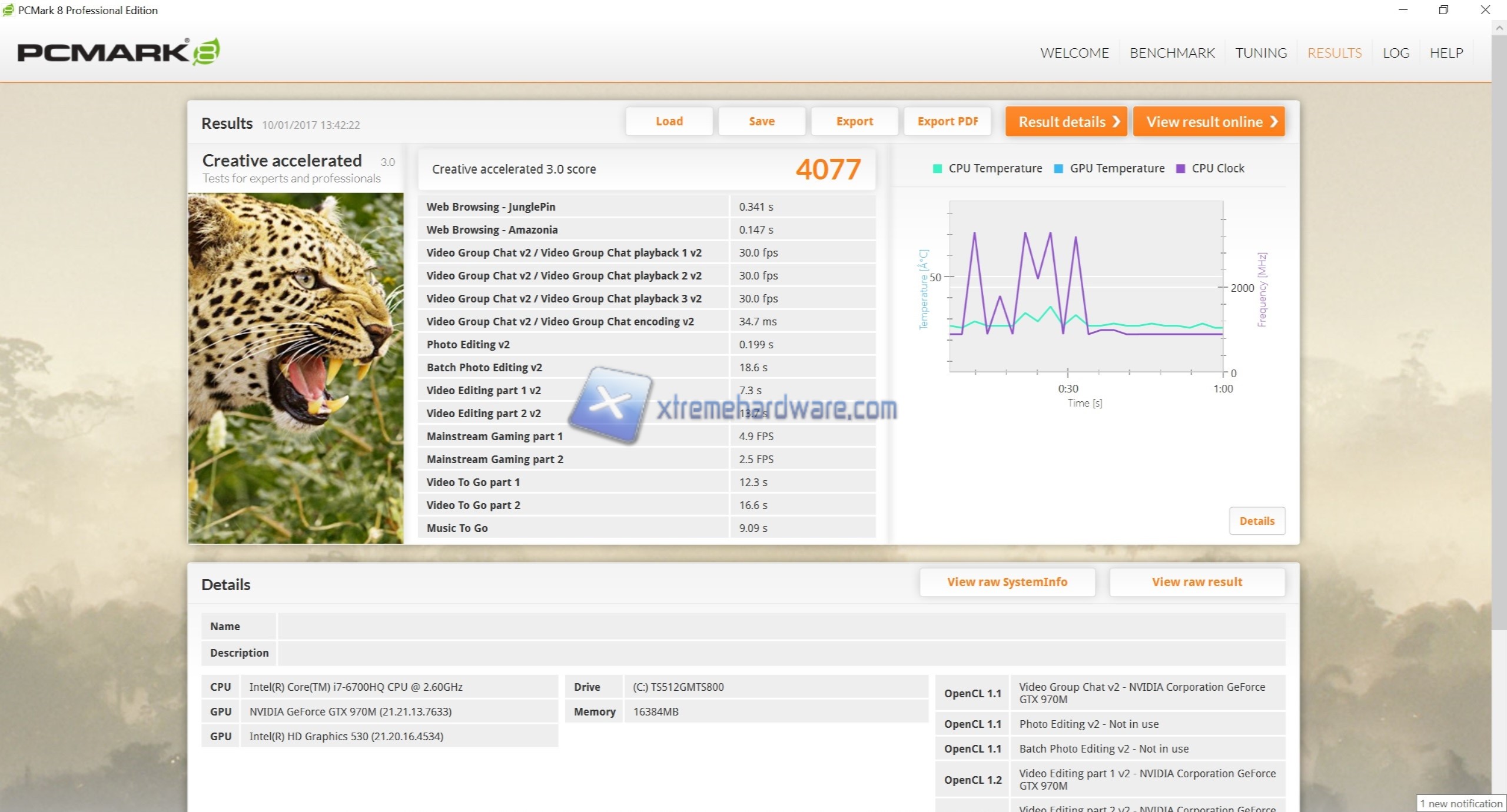Select the LOG tab
Viewport: 1507px width, 812px height.
pos(1395,53)
